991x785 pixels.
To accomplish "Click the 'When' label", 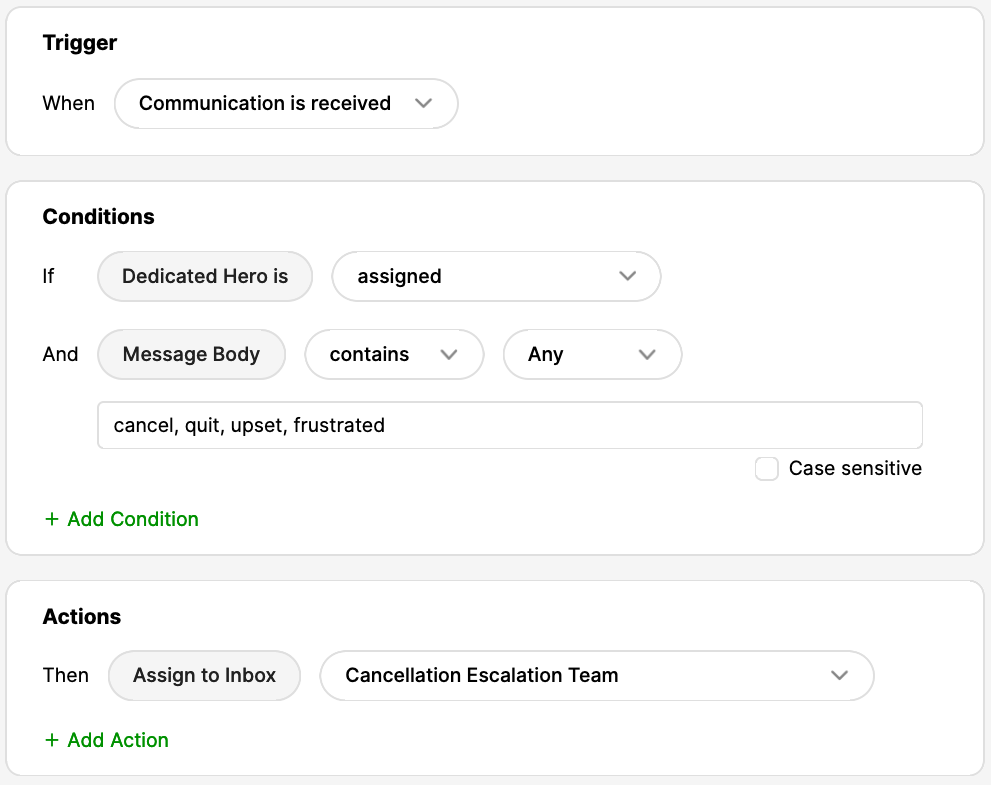I will [68, 104].
